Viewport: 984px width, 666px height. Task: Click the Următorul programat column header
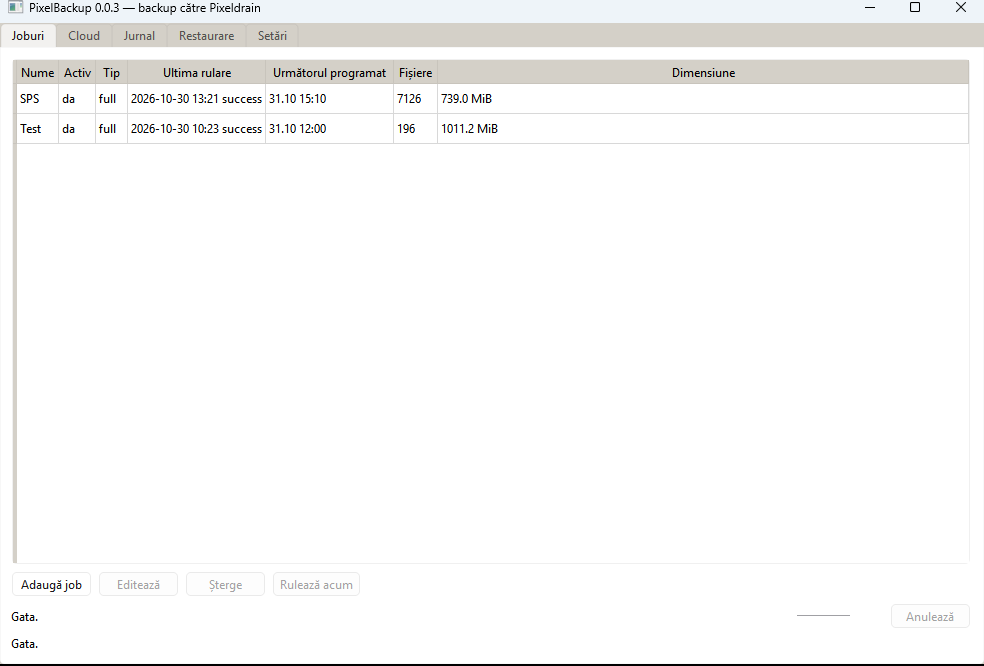[329, 73]
